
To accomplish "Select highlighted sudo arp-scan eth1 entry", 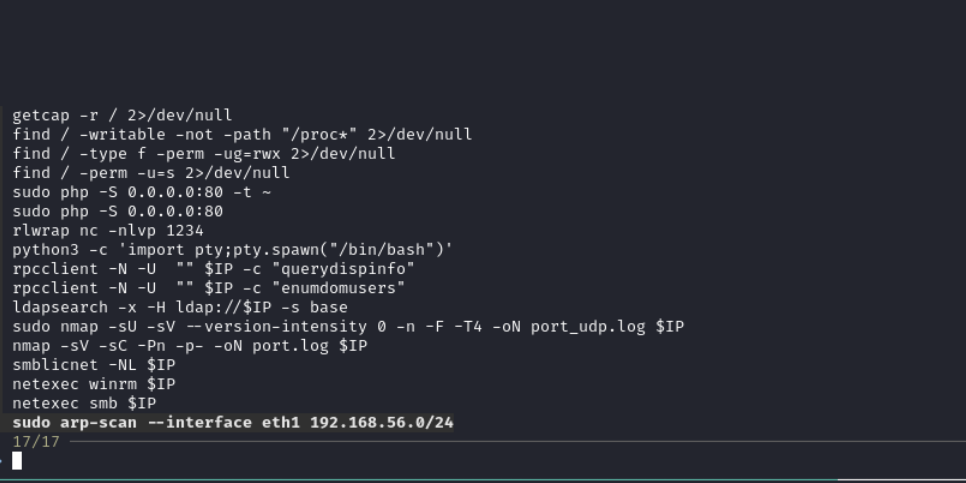I will click(x=233, y=423).
